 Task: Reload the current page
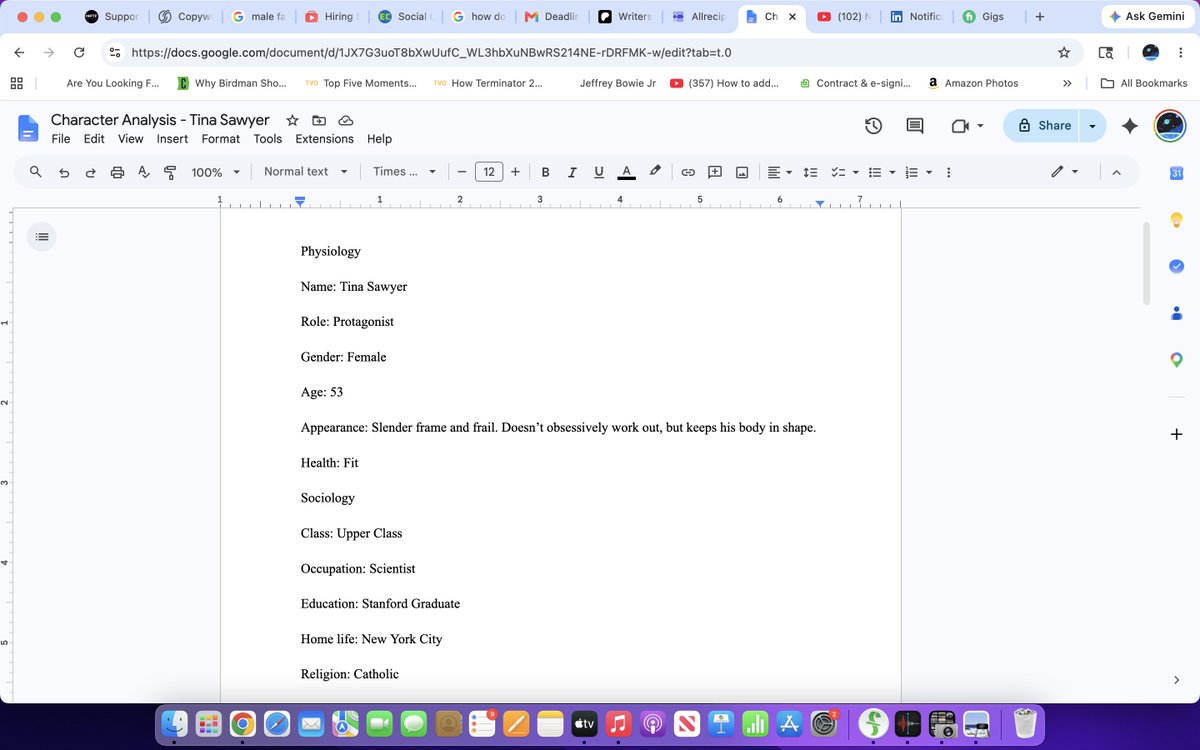(79, 52)
